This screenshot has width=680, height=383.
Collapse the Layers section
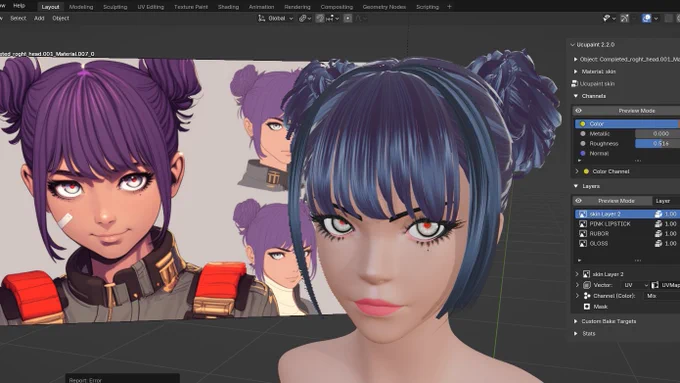576,186
